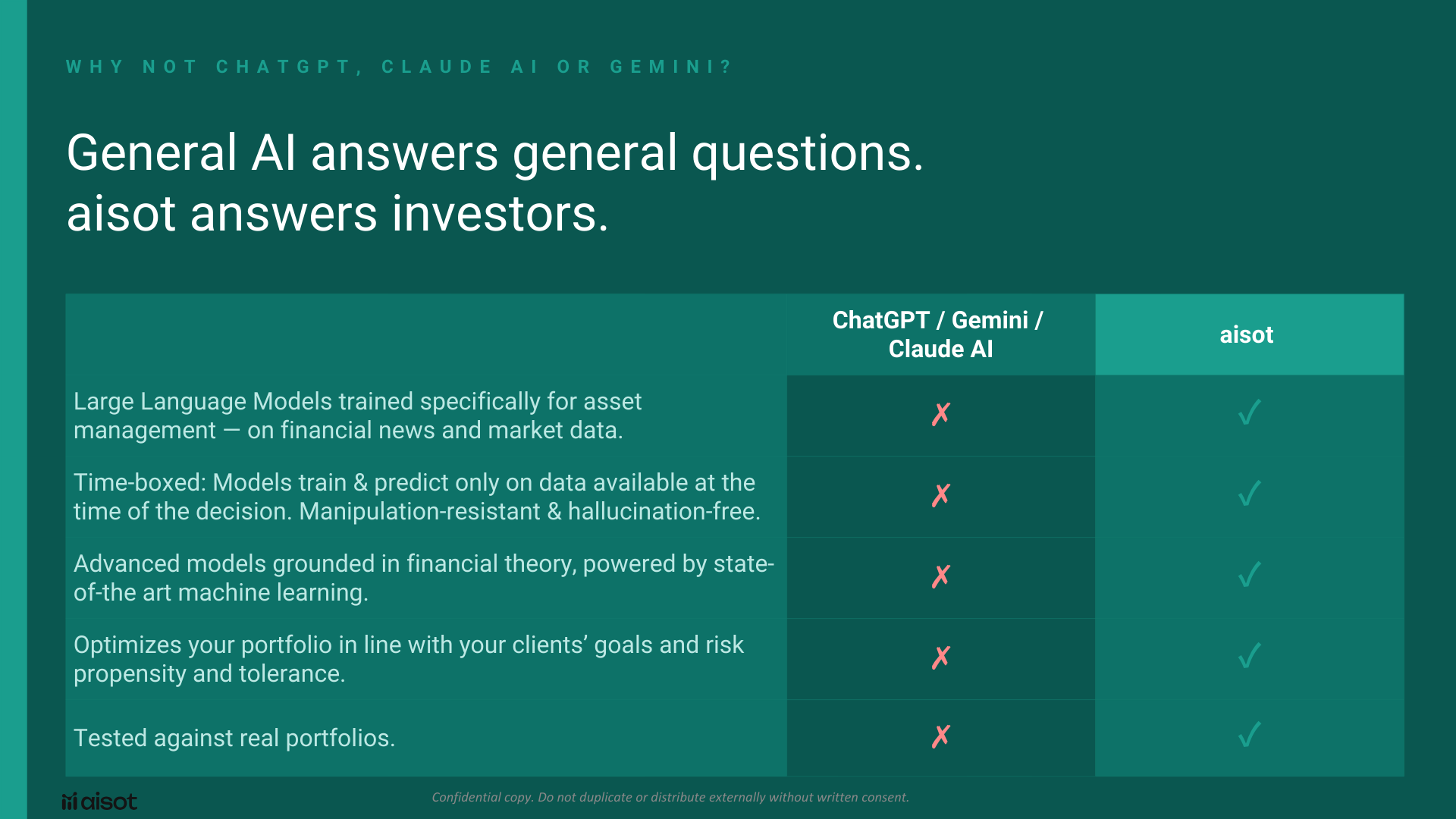Click the red X in the portfolio optimization row
The height and width of the screenshot is (819, 1456).
pos(941,657)
